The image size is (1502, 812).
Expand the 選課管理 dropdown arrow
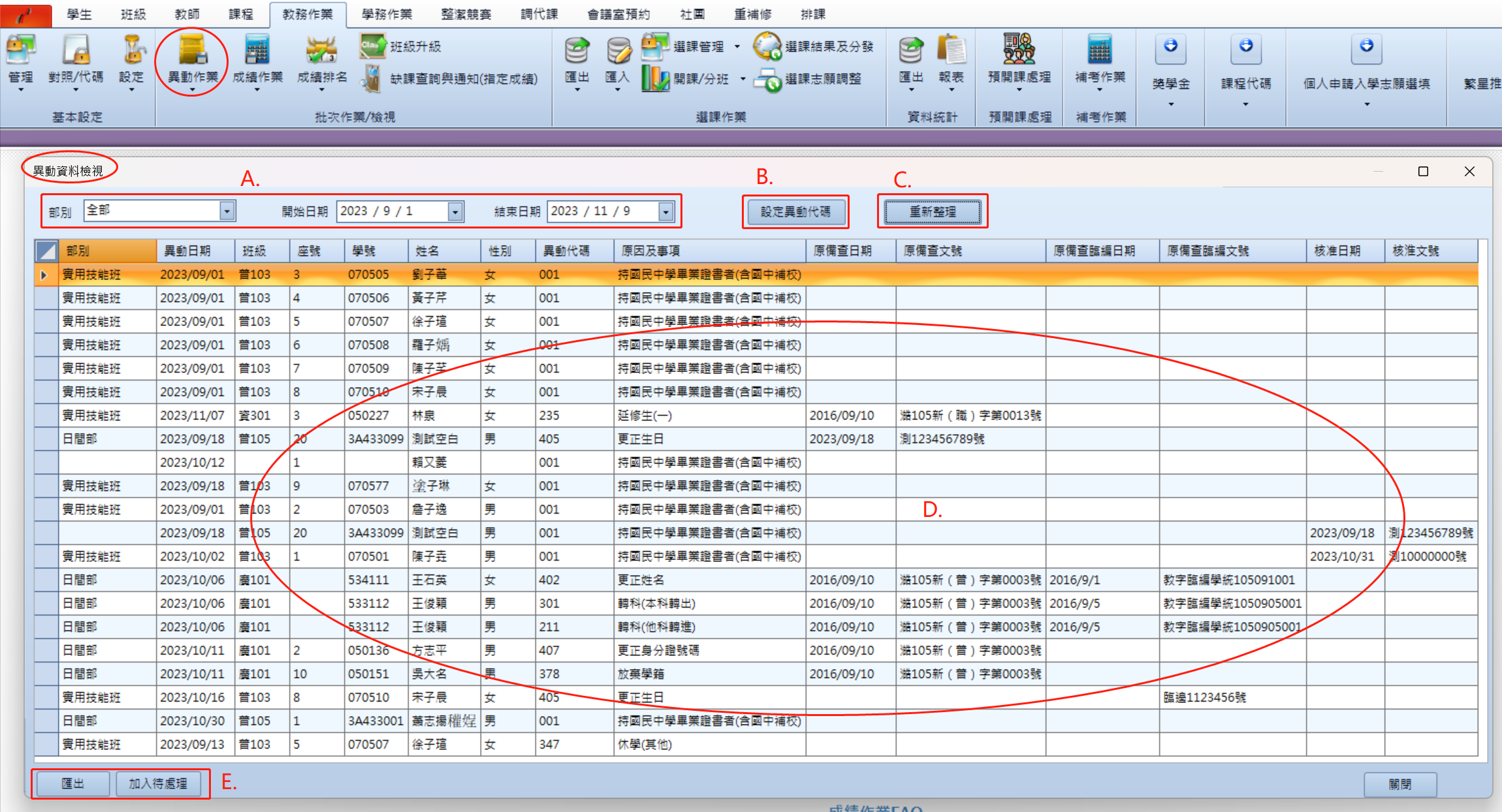click(x=737, y=46)
